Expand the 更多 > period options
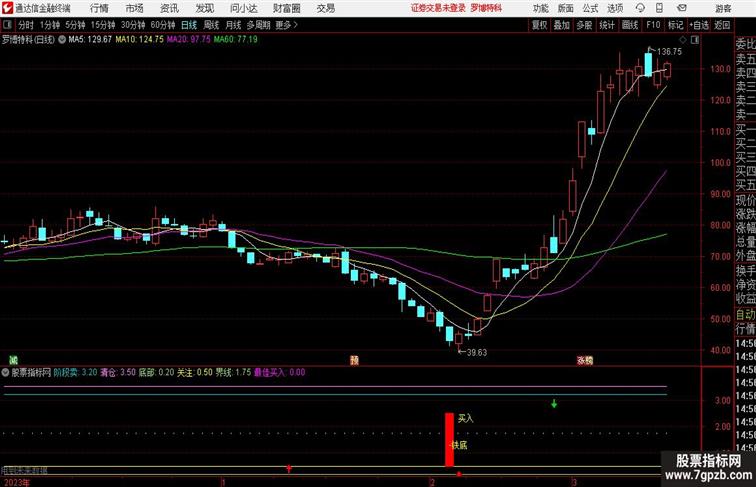This screenshot has width=756, height=487. pos(286,25)
